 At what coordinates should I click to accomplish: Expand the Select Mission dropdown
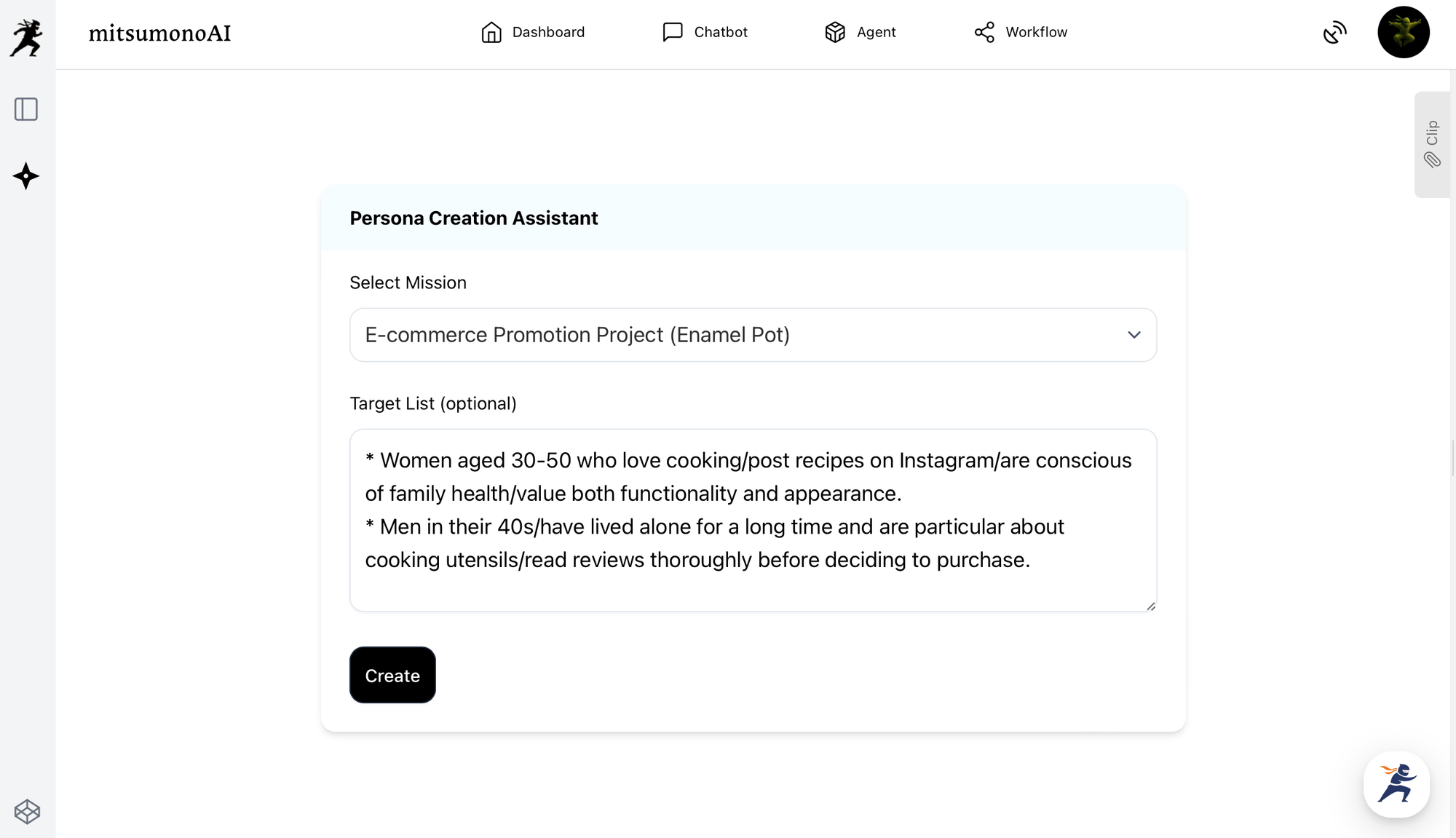pyautogui.click(x=752, y=335)
